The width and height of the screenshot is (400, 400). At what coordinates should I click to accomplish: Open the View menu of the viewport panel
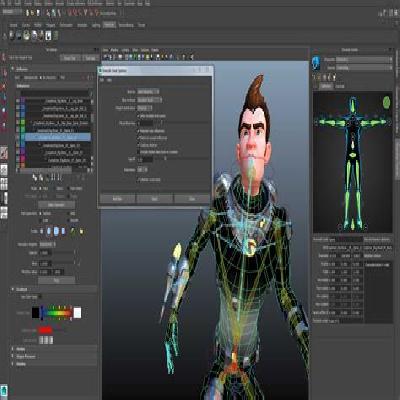tap(106, 50)
